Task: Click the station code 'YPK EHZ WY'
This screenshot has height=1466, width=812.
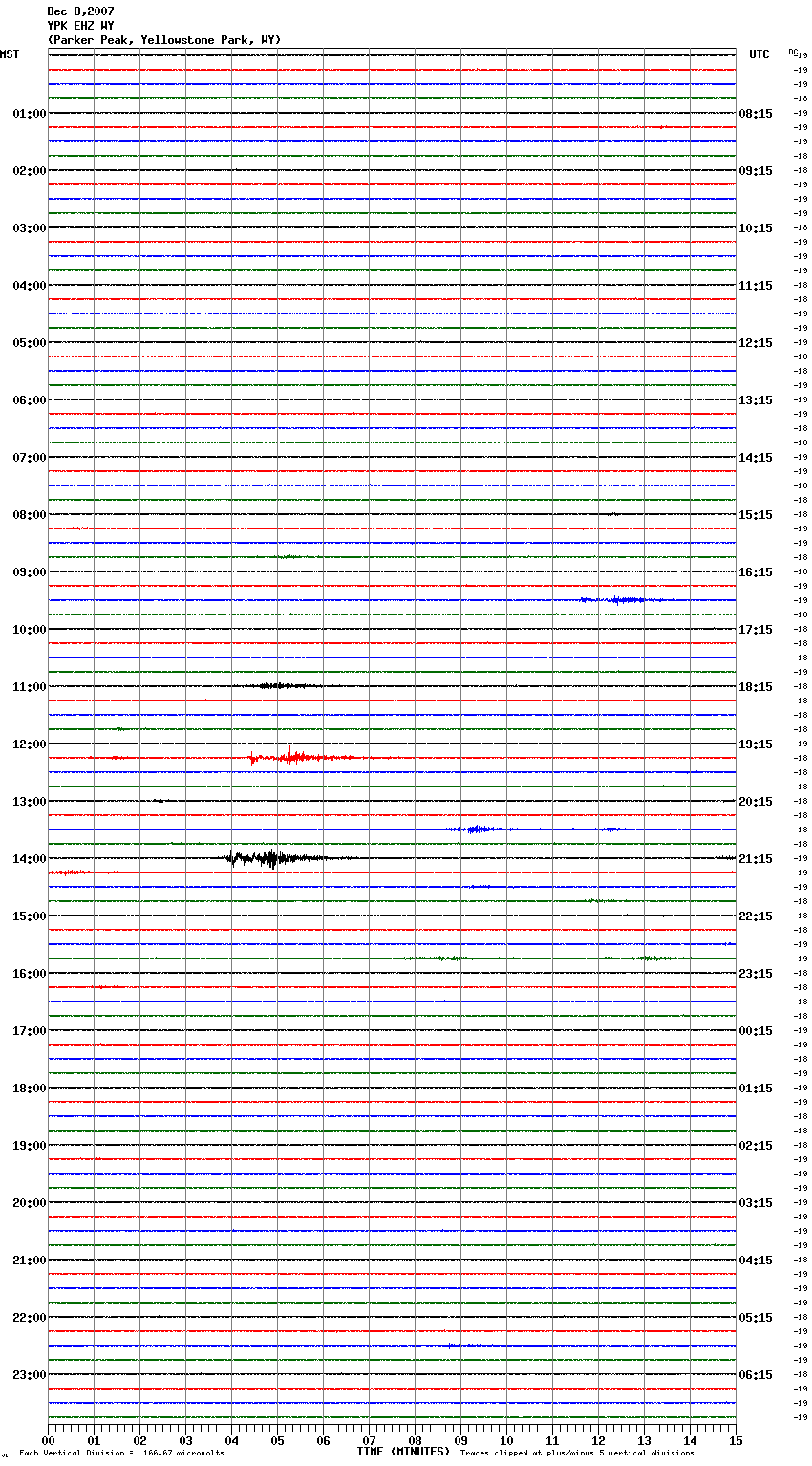Action: point(80,26)
